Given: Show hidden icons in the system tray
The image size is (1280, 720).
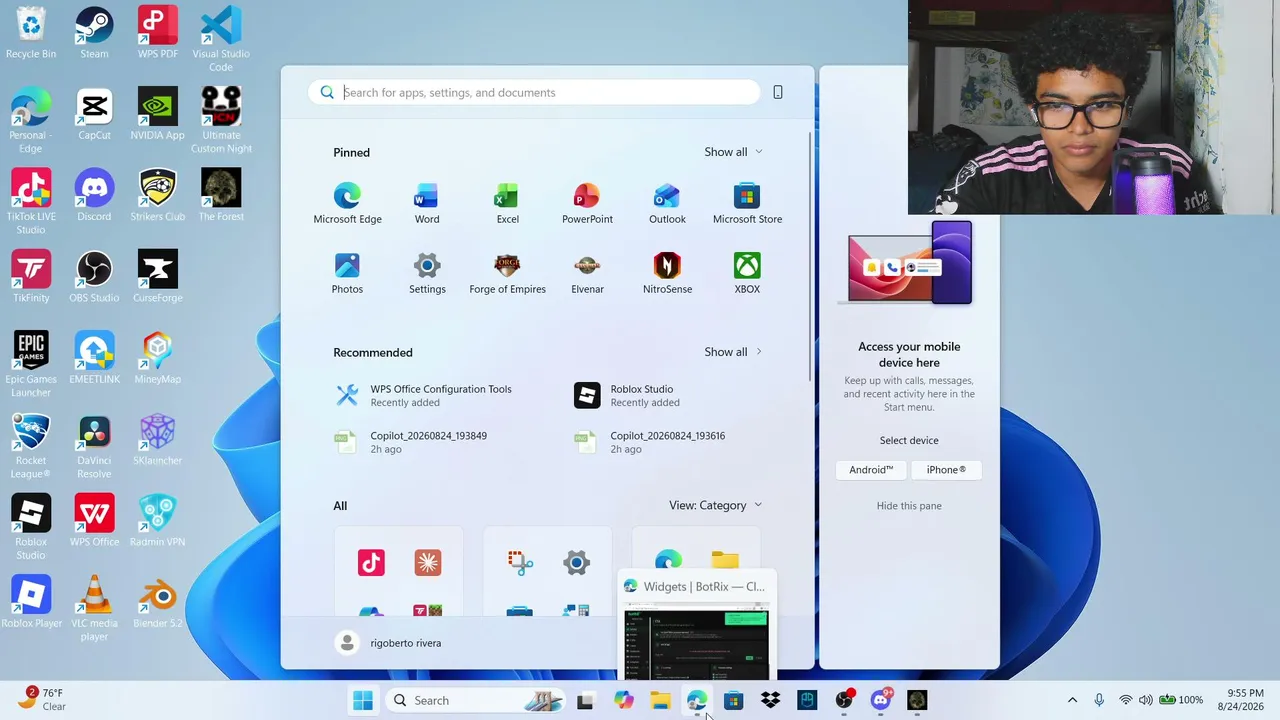Looking at the screenshot, I should click(1072, 700).
